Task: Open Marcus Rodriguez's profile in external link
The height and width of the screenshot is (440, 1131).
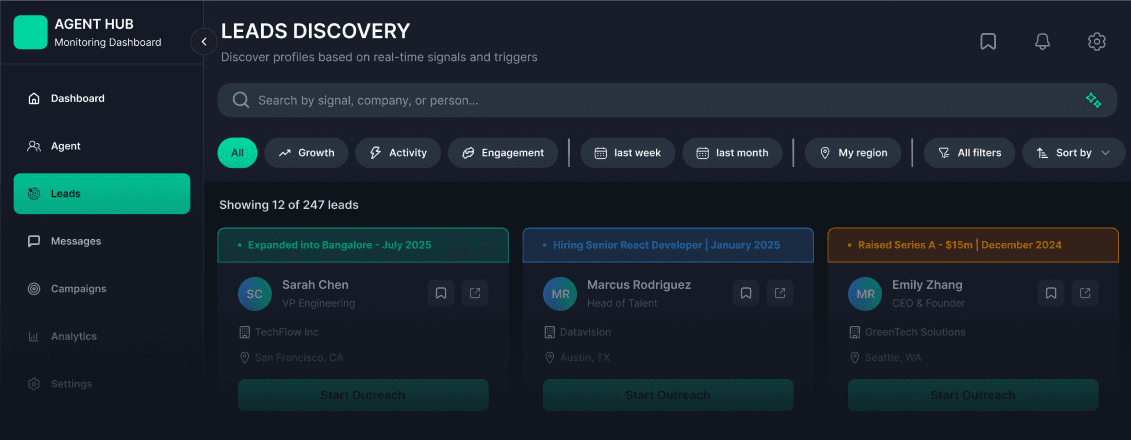Action: 780,293
